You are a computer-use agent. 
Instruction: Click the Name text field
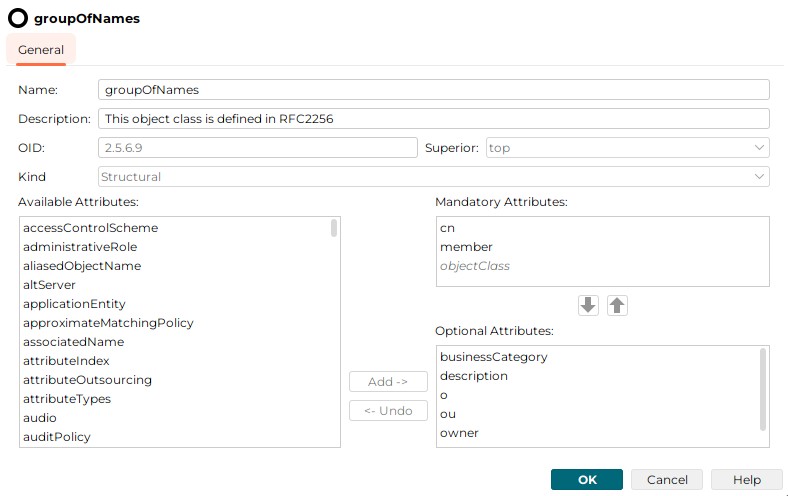coord(433,90)
